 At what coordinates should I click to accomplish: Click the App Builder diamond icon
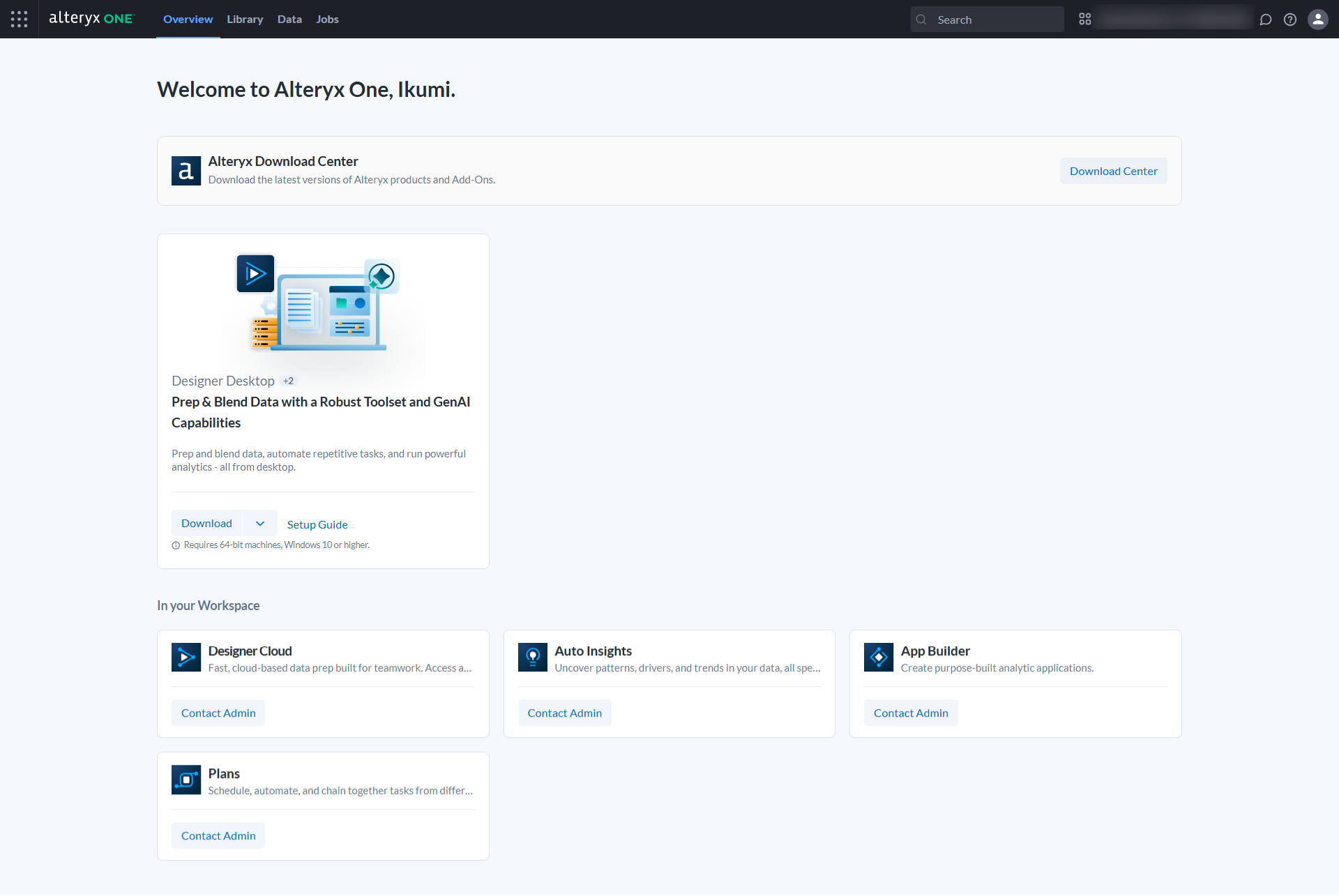(x=879, y=658)
